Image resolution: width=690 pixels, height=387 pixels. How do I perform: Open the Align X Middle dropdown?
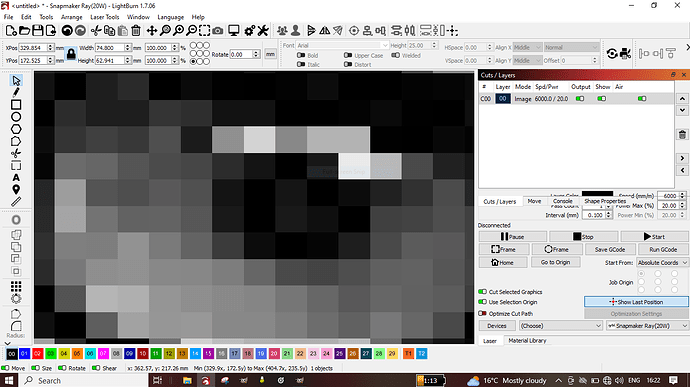[x=527, y=47]
